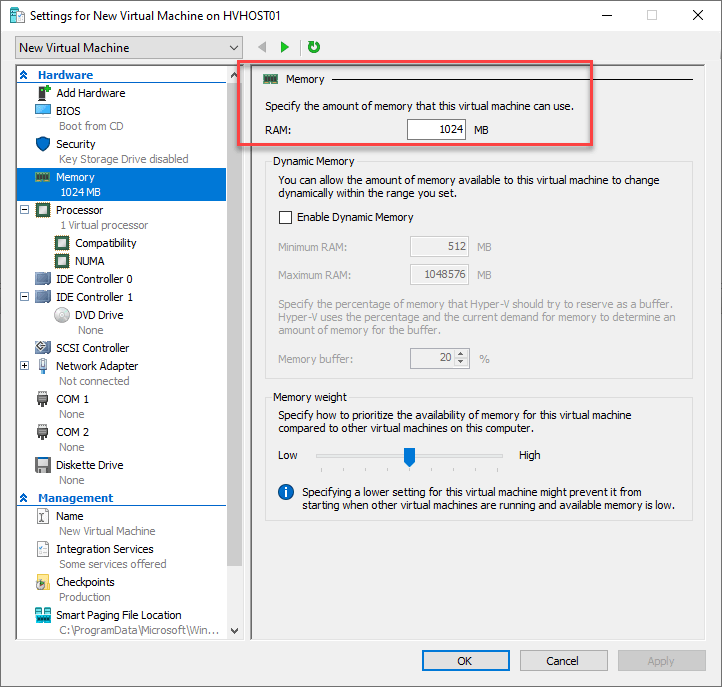Click the RAM input field showing 1024
722x687 pixels.
pos(436,129)
